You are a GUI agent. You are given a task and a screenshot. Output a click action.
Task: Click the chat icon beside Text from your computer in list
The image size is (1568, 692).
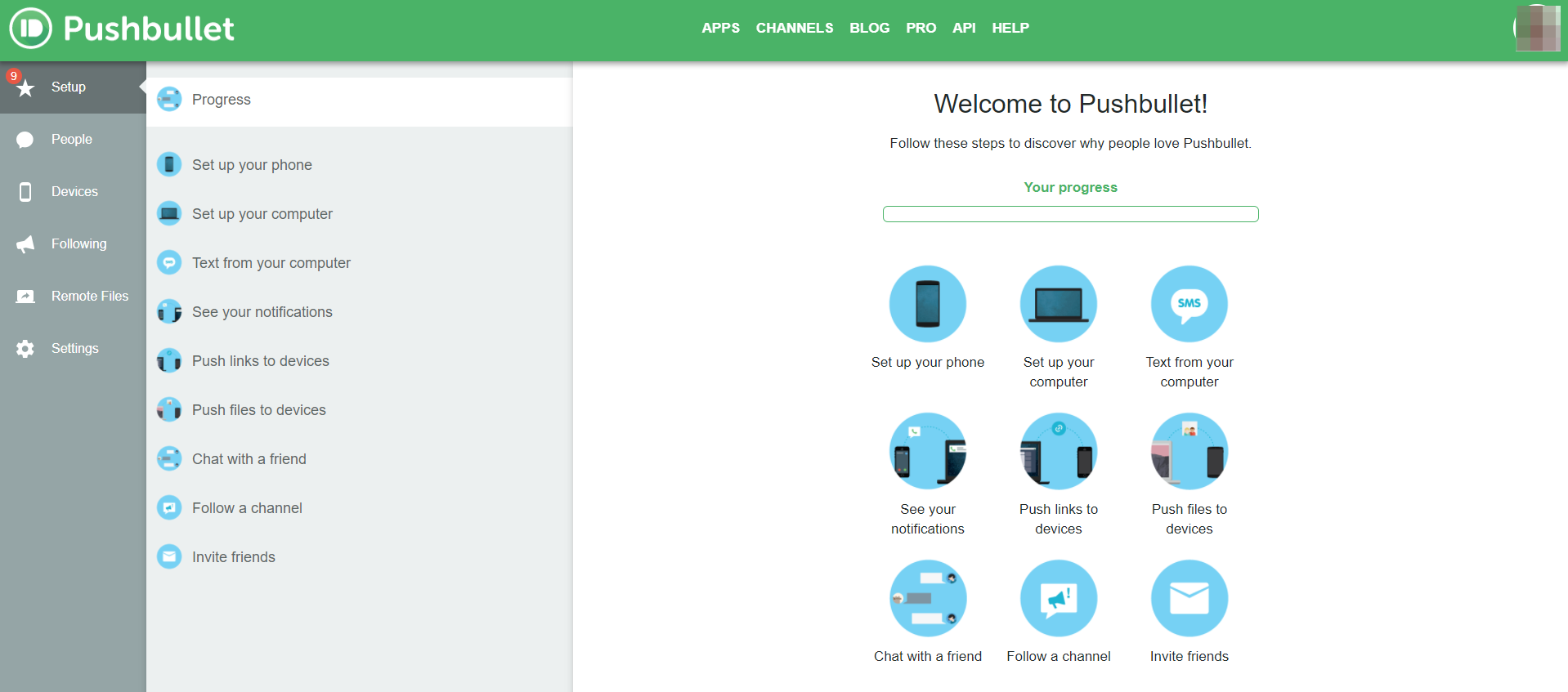pyautogui.click(x=169, y=263)
